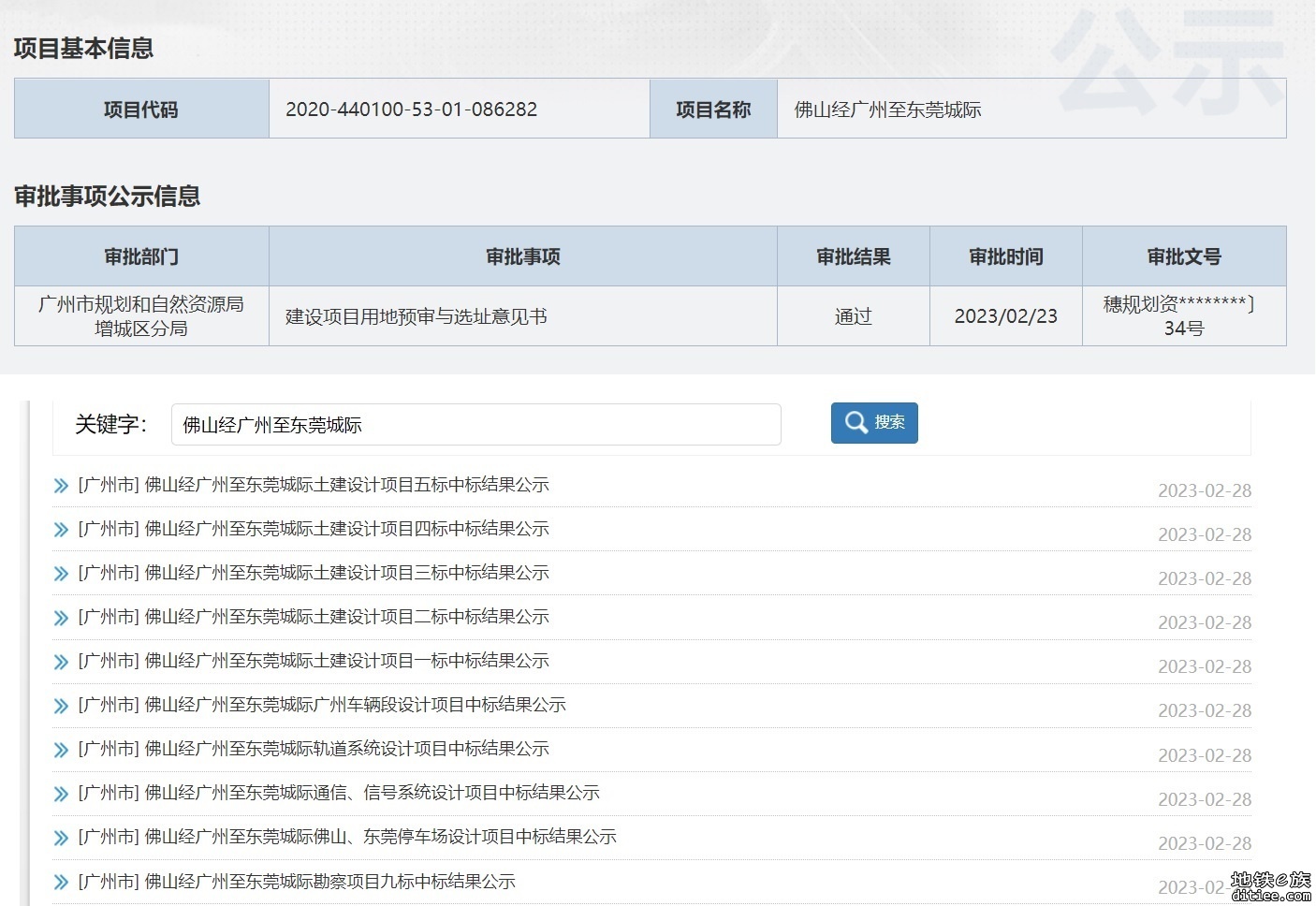Viewport: 1316px width, 906px height.
Task: Open 土建设计项目四标中标结果公示 link
Action: point(314,529)
